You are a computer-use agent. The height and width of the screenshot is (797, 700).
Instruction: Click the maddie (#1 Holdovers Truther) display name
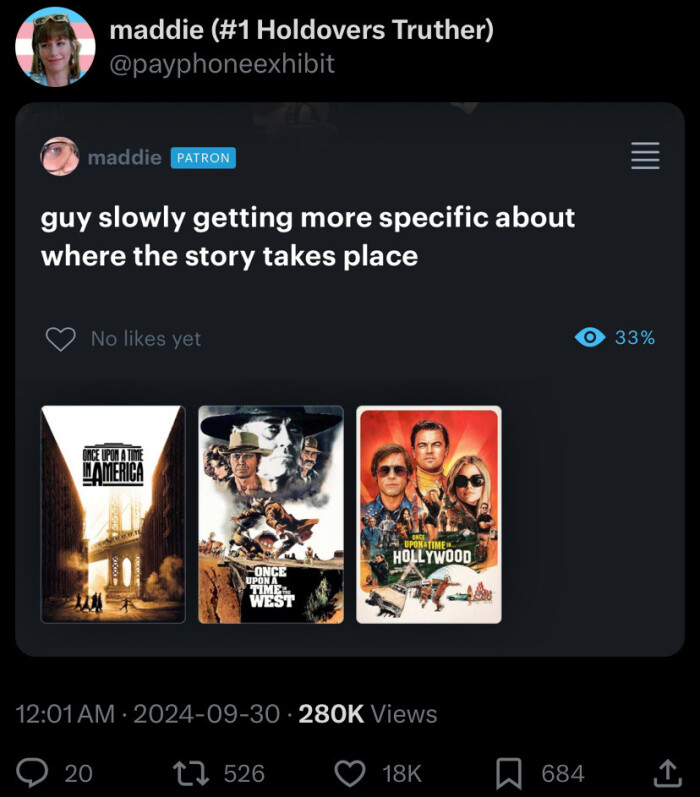point(301,30)
